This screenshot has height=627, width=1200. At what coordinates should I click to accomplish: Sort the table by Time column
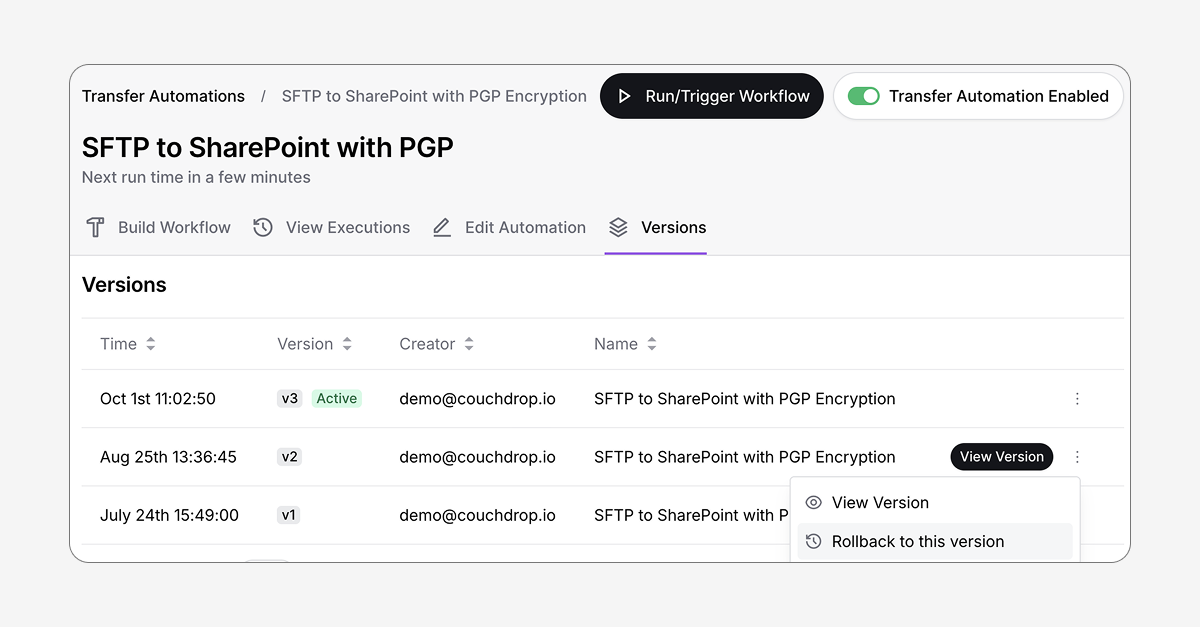[x=150, y=344]
